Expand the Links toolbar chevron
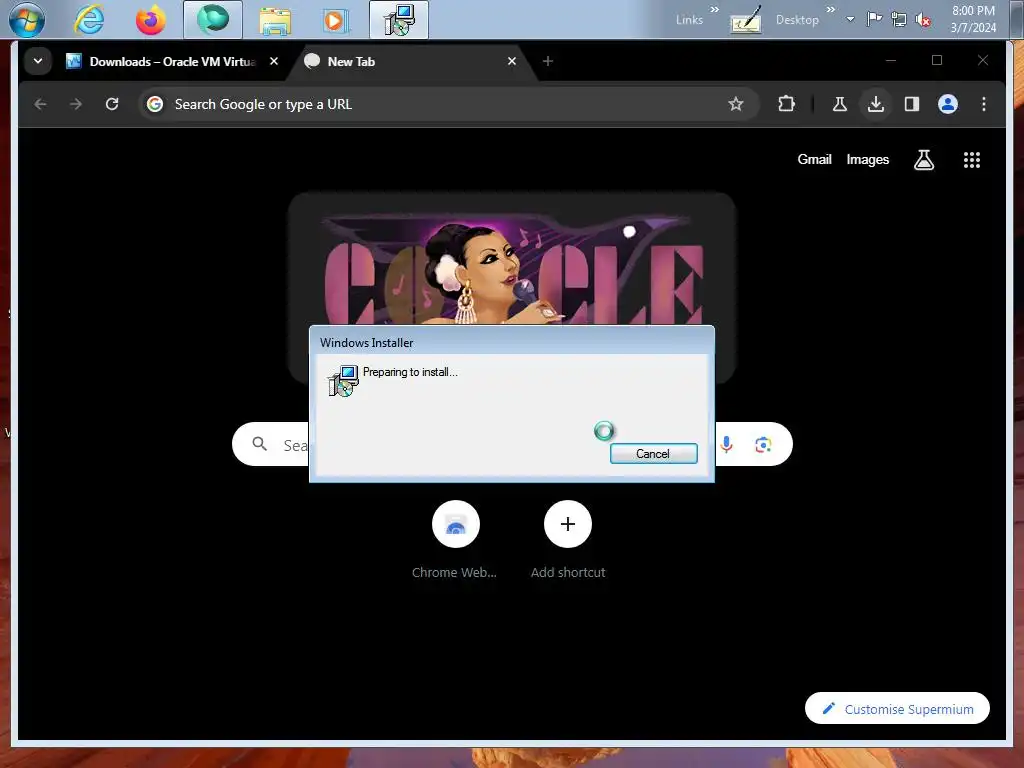The image size is (1024, 768). pyautogui.click(x=714, y=10)
